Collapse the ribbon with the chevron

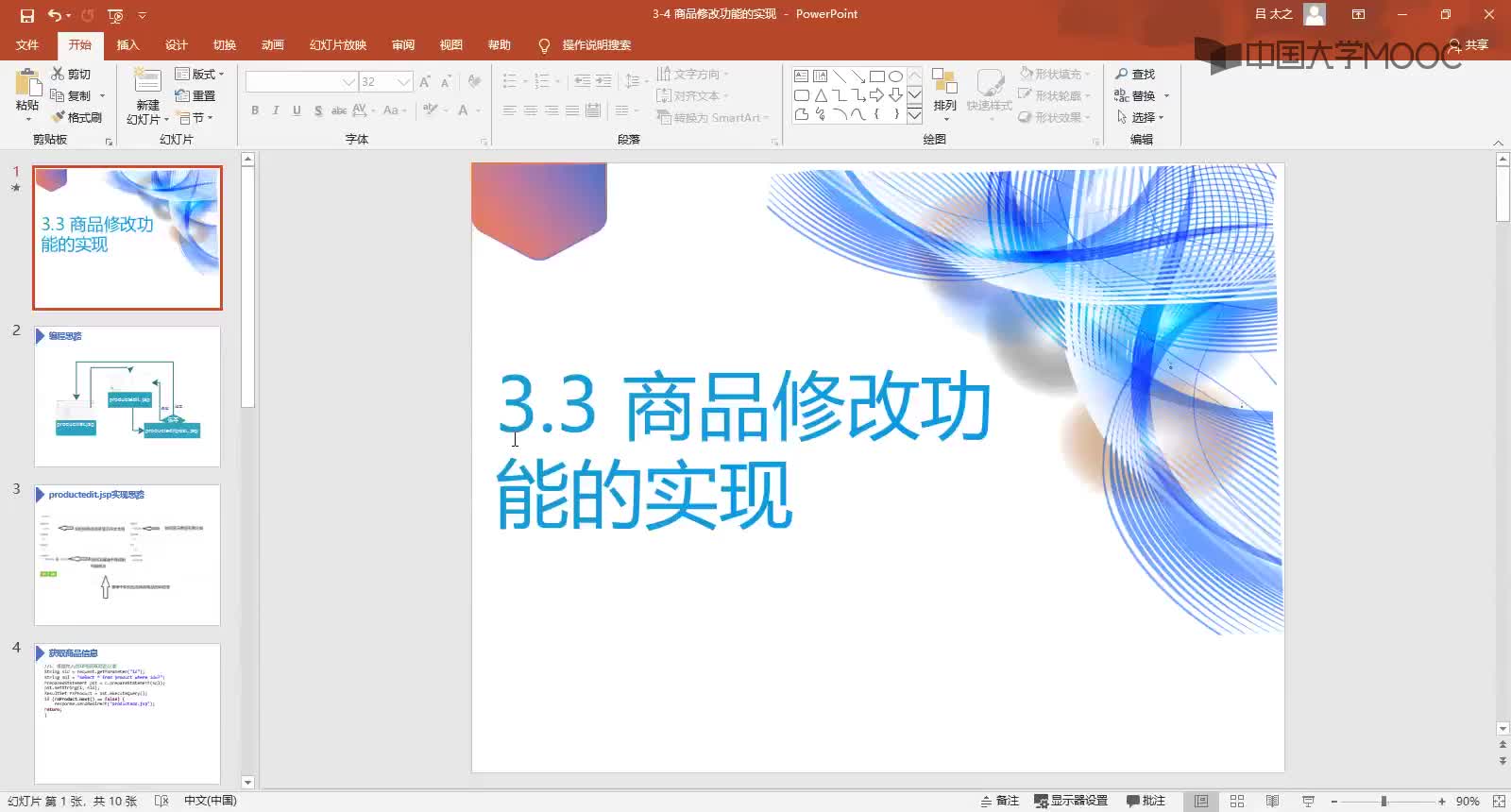(x=1498, y=142)
